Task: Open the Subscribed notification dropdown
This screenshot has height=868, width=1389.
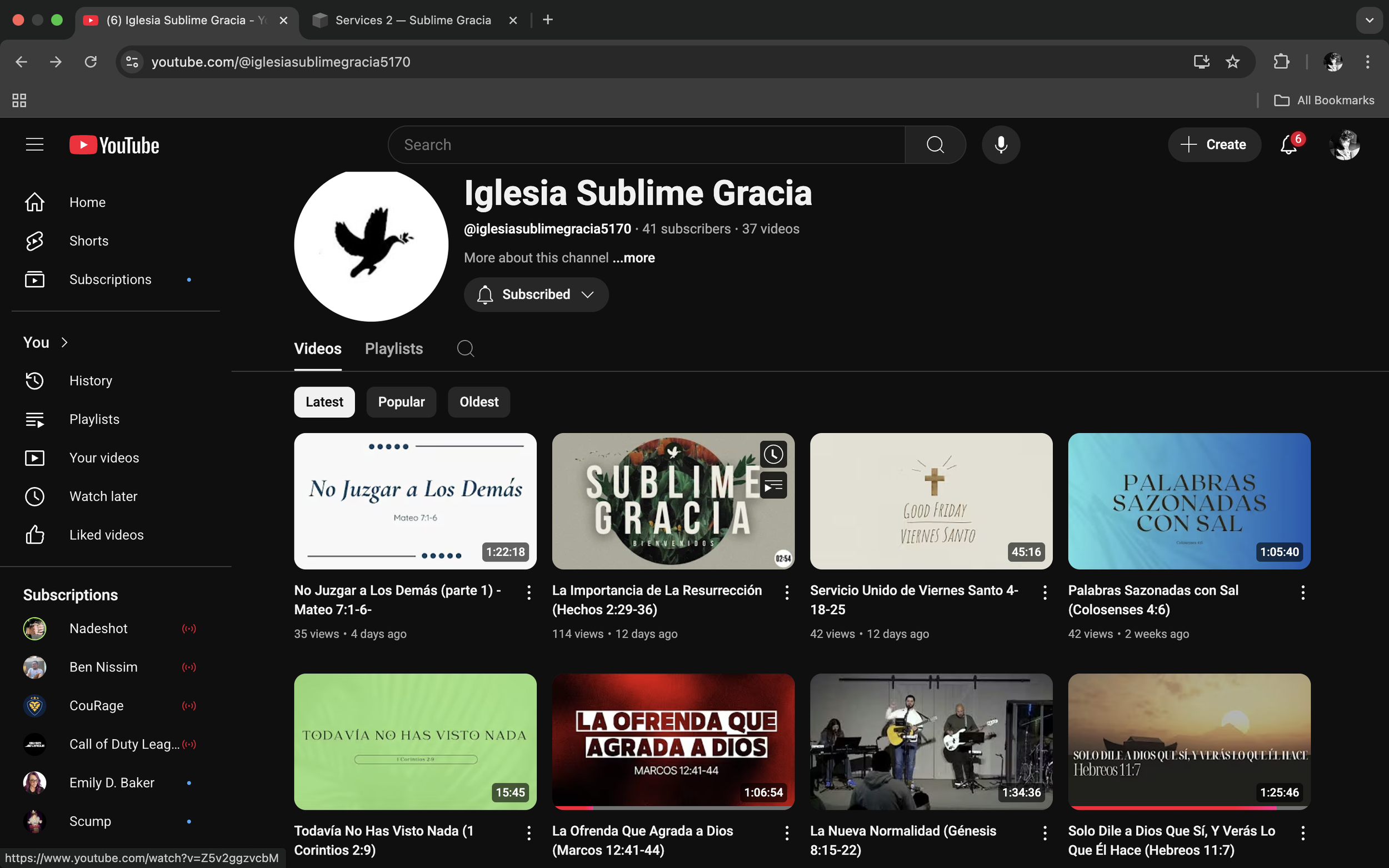Action: [x=536, y=294]
